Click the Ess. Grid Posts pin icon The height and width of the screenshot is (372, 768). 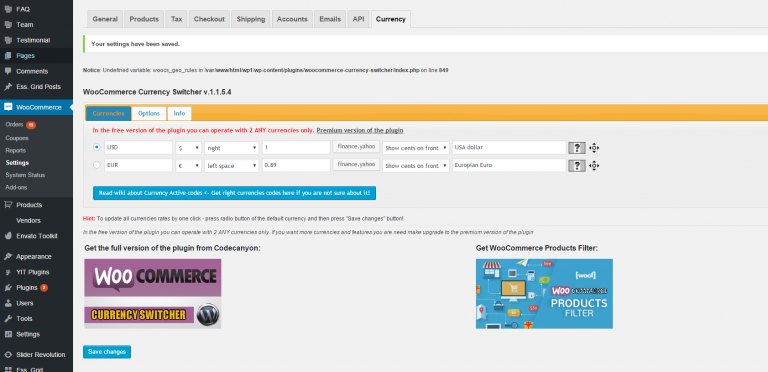click(8, 87)
